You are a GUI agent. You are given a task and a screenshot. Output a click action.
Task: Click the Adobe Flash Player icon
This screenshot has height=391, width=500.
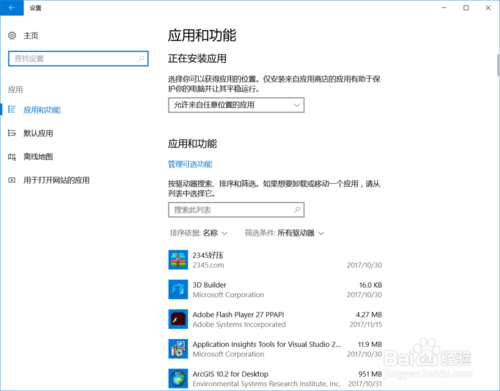[x=178, y=319]
